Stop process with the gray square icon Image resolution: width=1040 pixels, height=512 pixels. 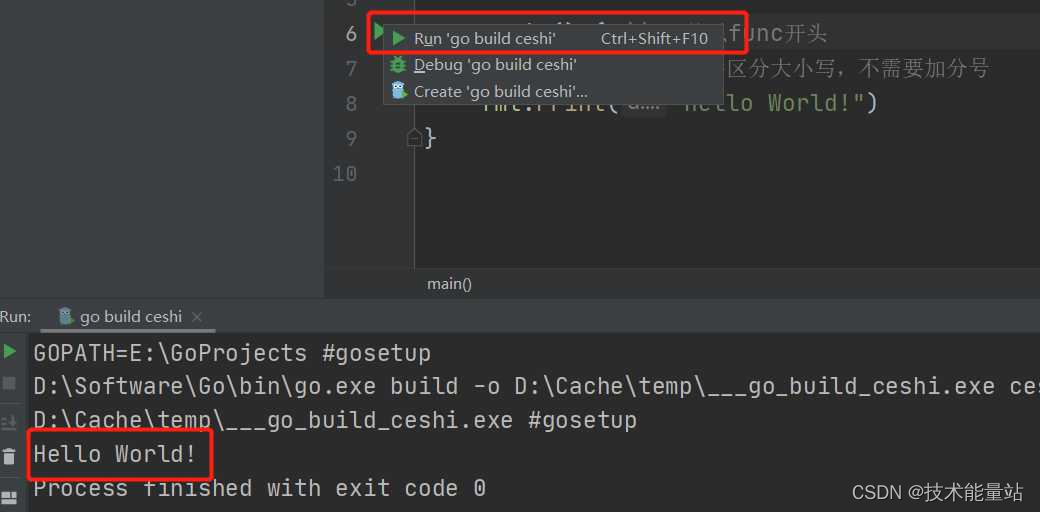coord(9,383)
